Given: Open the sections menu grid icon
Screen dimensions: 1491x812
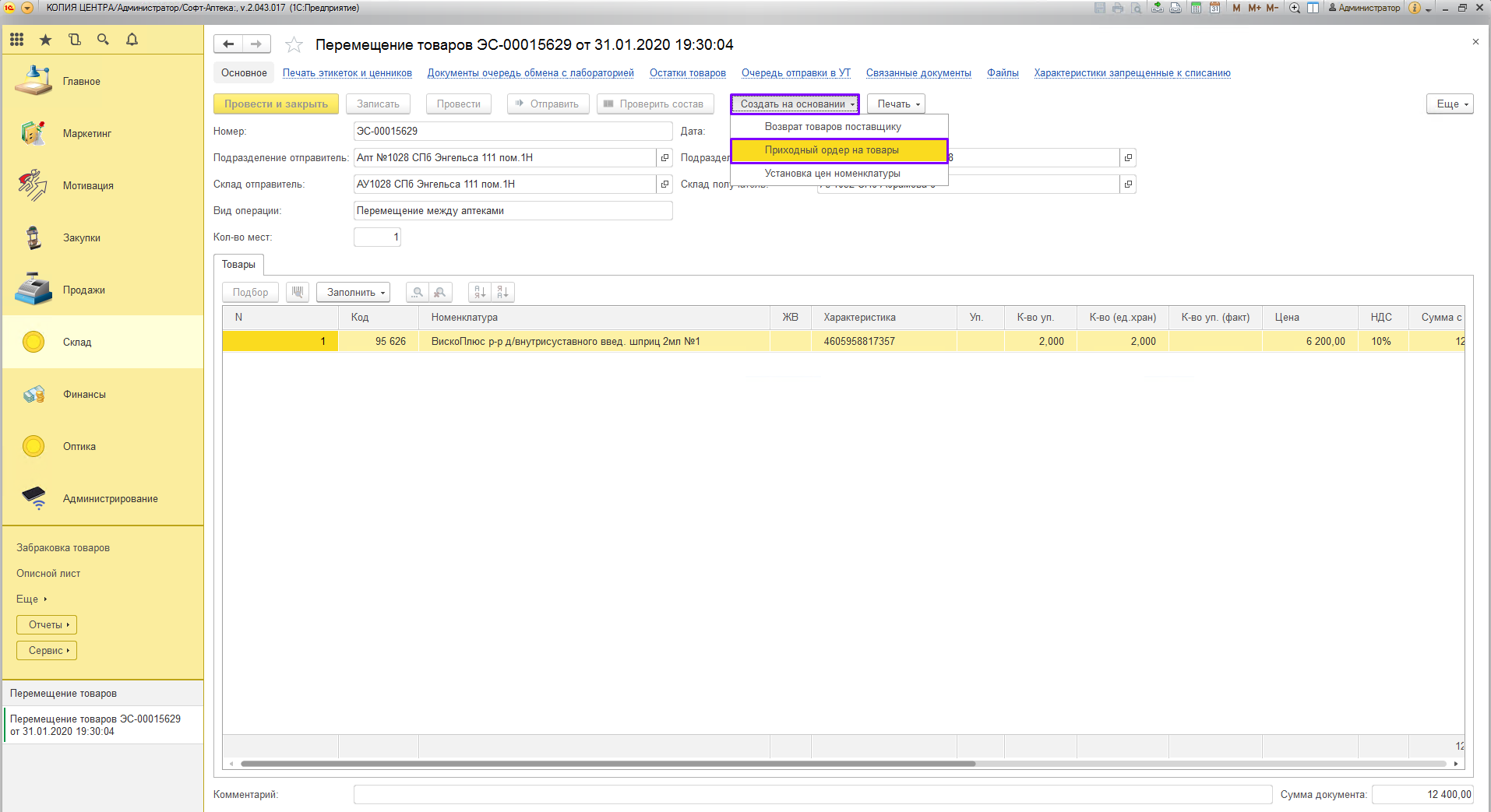Looking at the screenshot, I should (x=17, y=40).
